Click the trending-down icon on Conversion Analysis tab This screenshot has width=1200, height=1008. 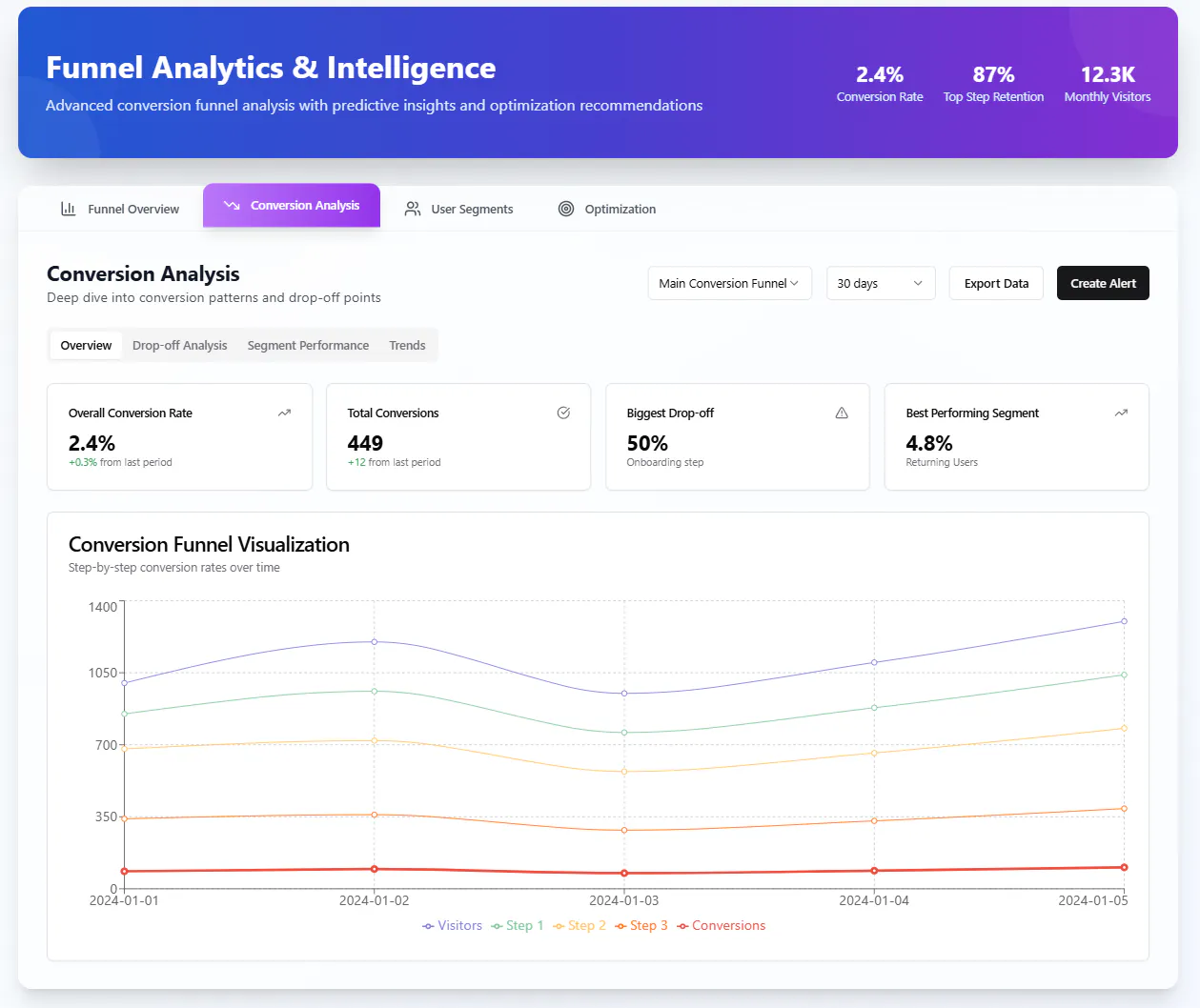232,206
